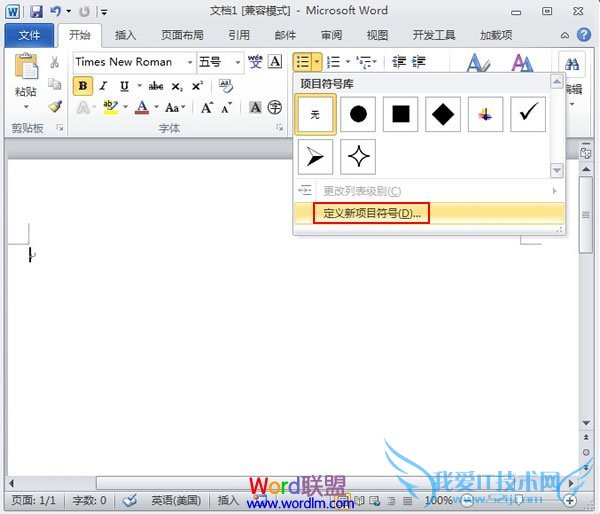600x514 pixels.
Task: Expand the font size dropdown
Action: point(238,62)
